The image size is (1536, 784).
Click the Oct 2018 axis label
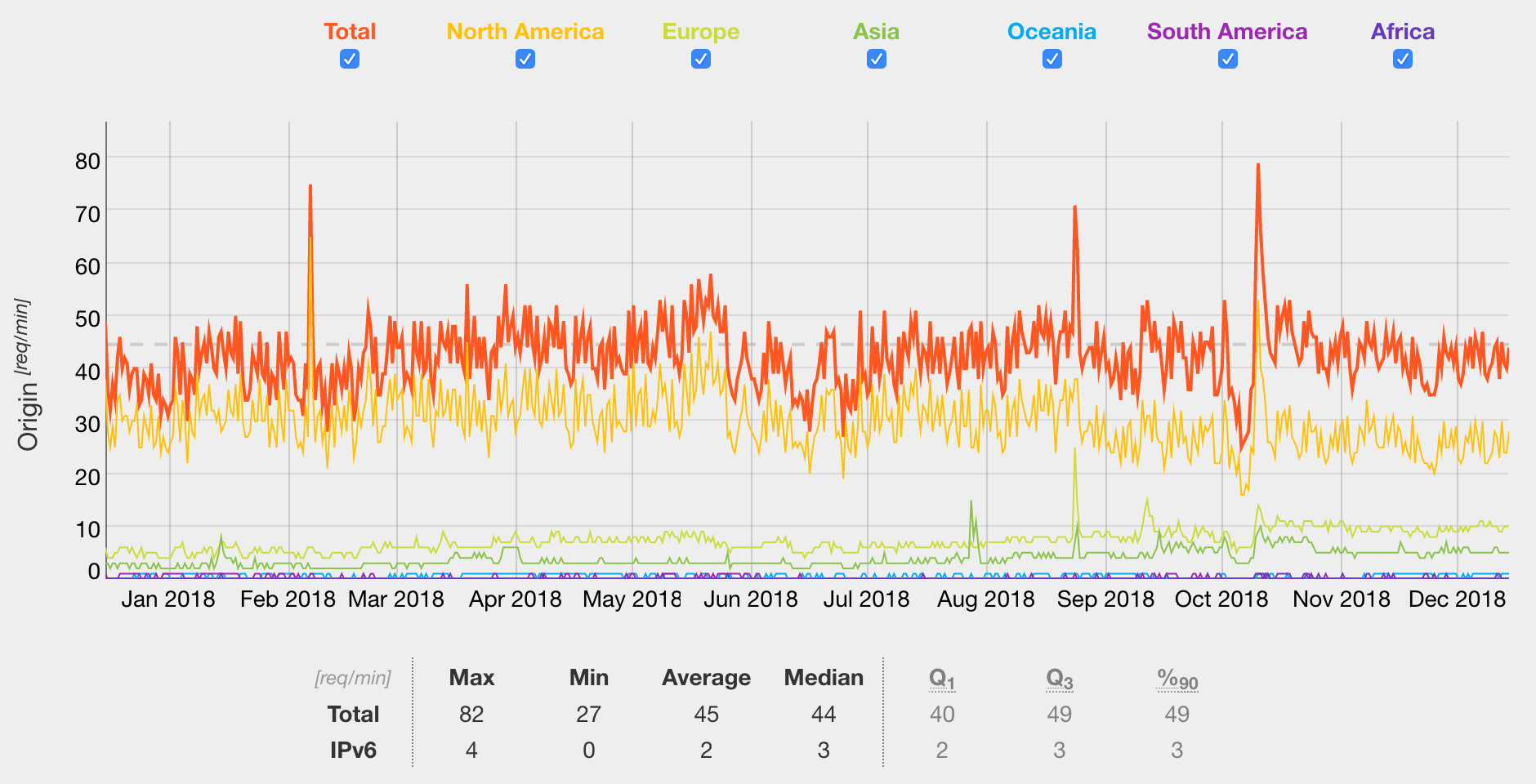[x=1221, y=599]
